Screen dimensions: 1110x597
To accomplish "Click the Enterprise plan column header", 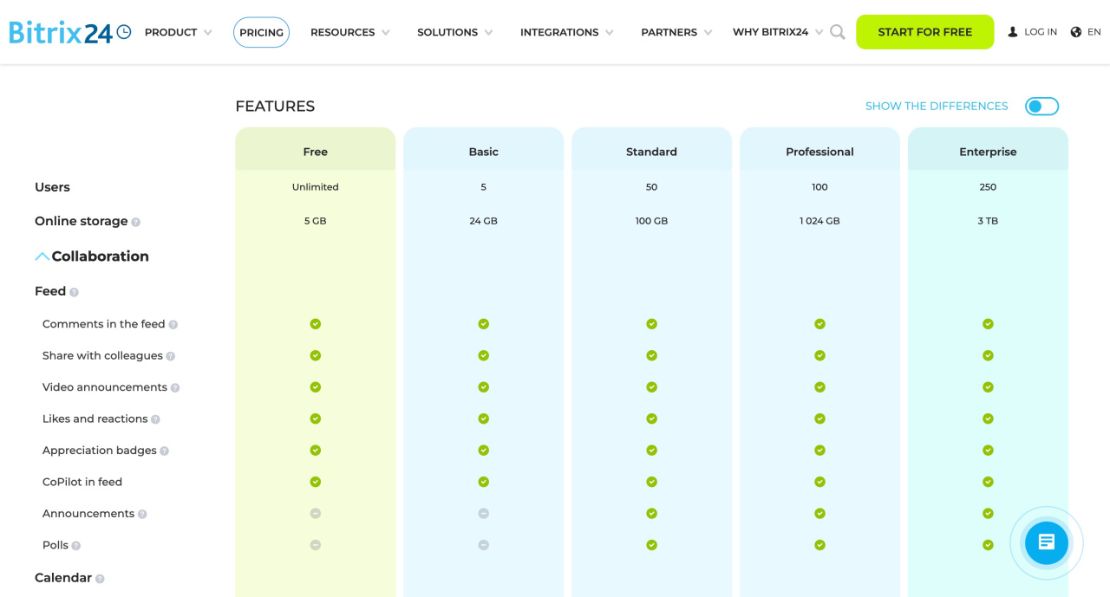I will coord(988,152).
